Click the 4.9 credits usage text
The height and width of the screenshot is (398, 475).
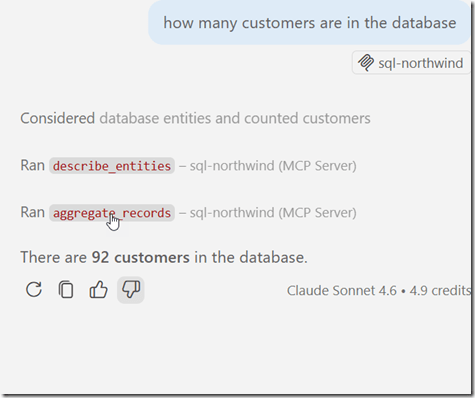click(440, 291)
